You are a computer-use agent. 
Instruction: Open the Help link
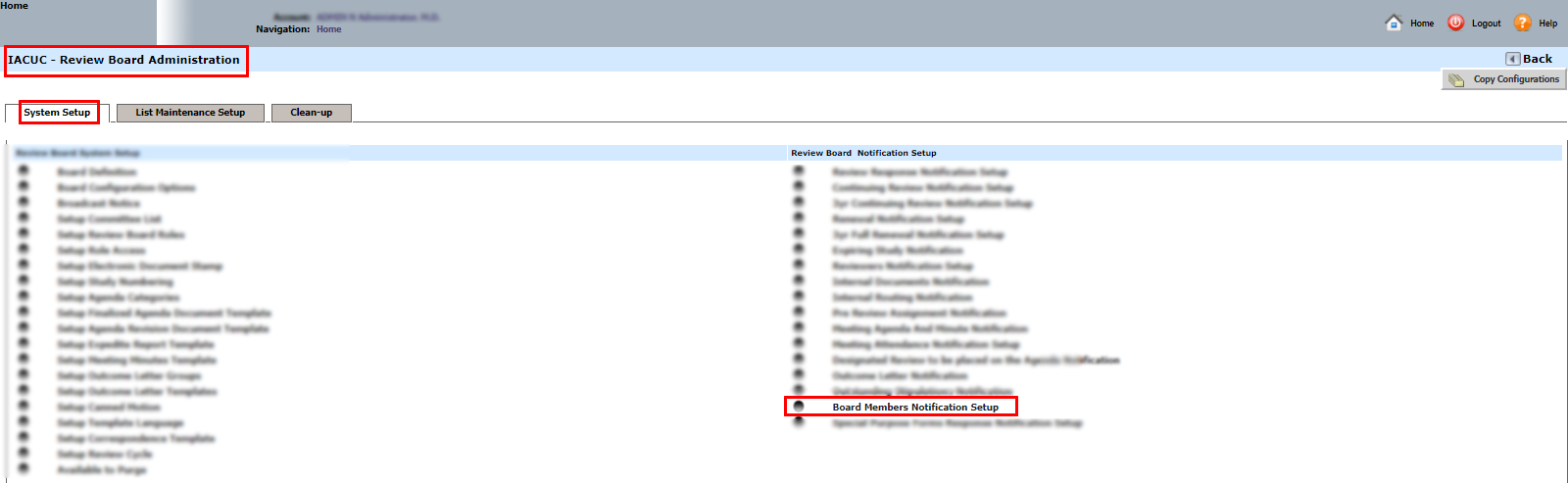[x=1547, y=24]
